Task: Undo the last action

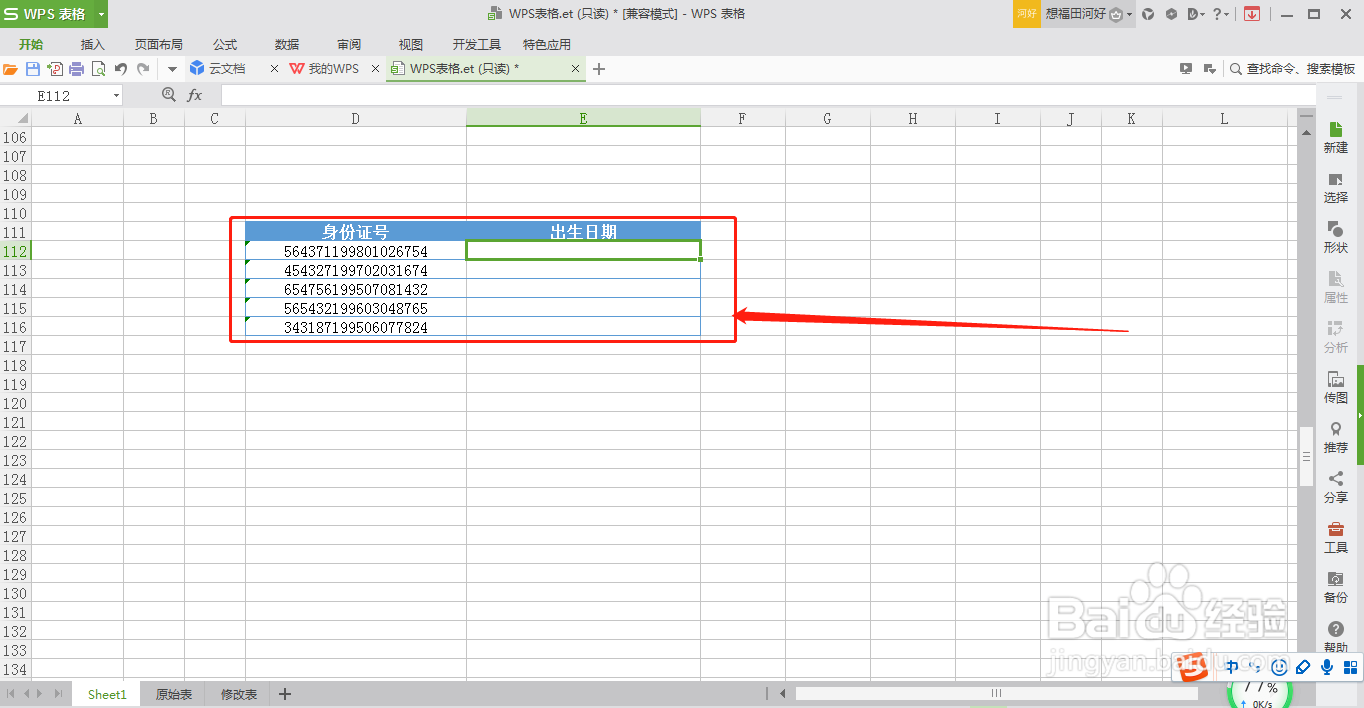Action: pos(121,69)
